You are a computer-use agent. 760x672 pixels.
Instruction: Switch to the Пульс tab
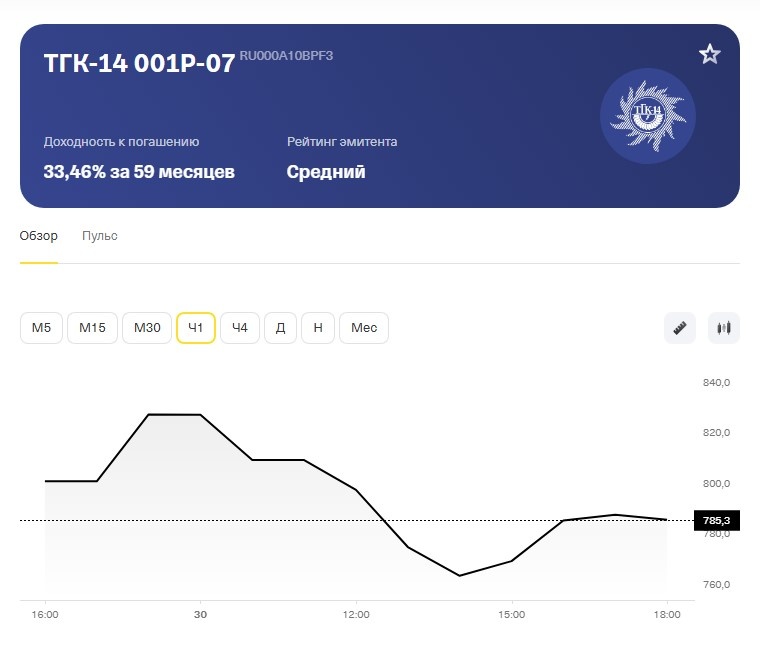pos(99,236)
